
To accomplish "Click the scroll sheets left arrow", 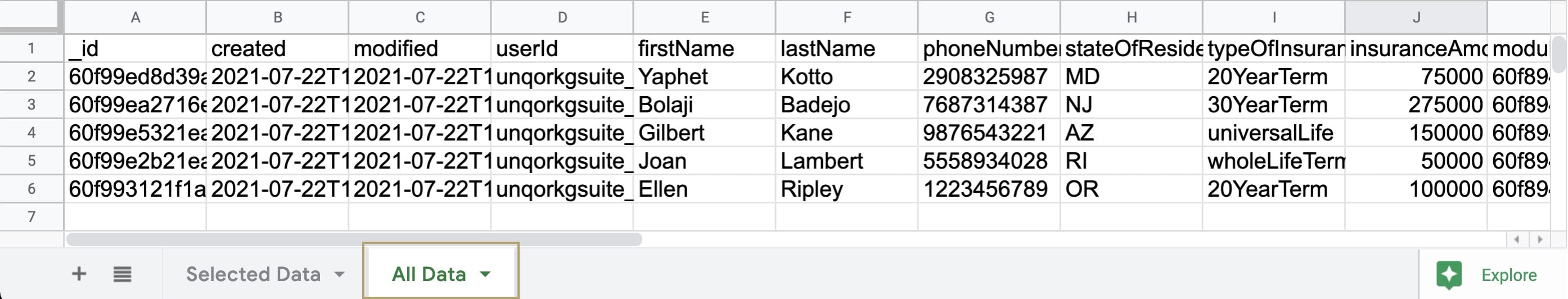I will pyautogui.click(x=1517, y=239).
